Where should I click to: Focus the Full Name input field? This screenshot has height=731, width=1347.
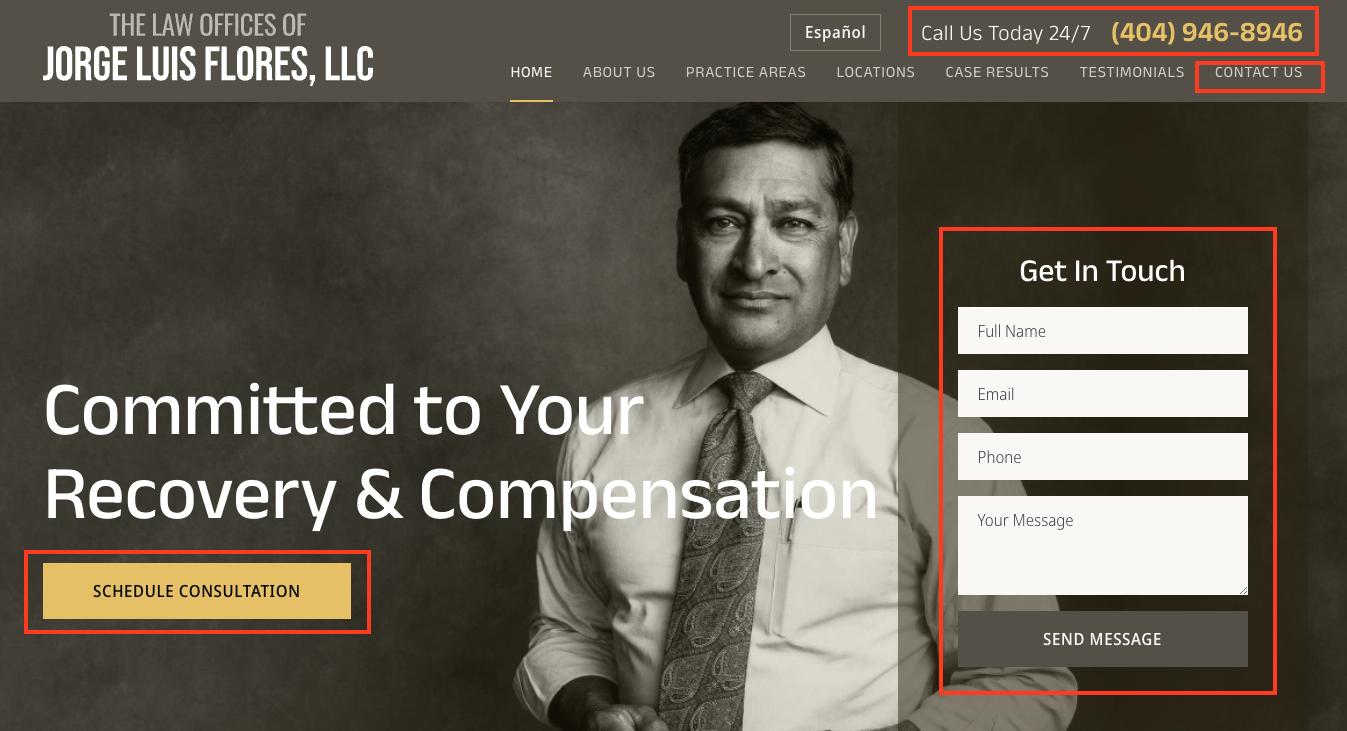[1103, 331]
